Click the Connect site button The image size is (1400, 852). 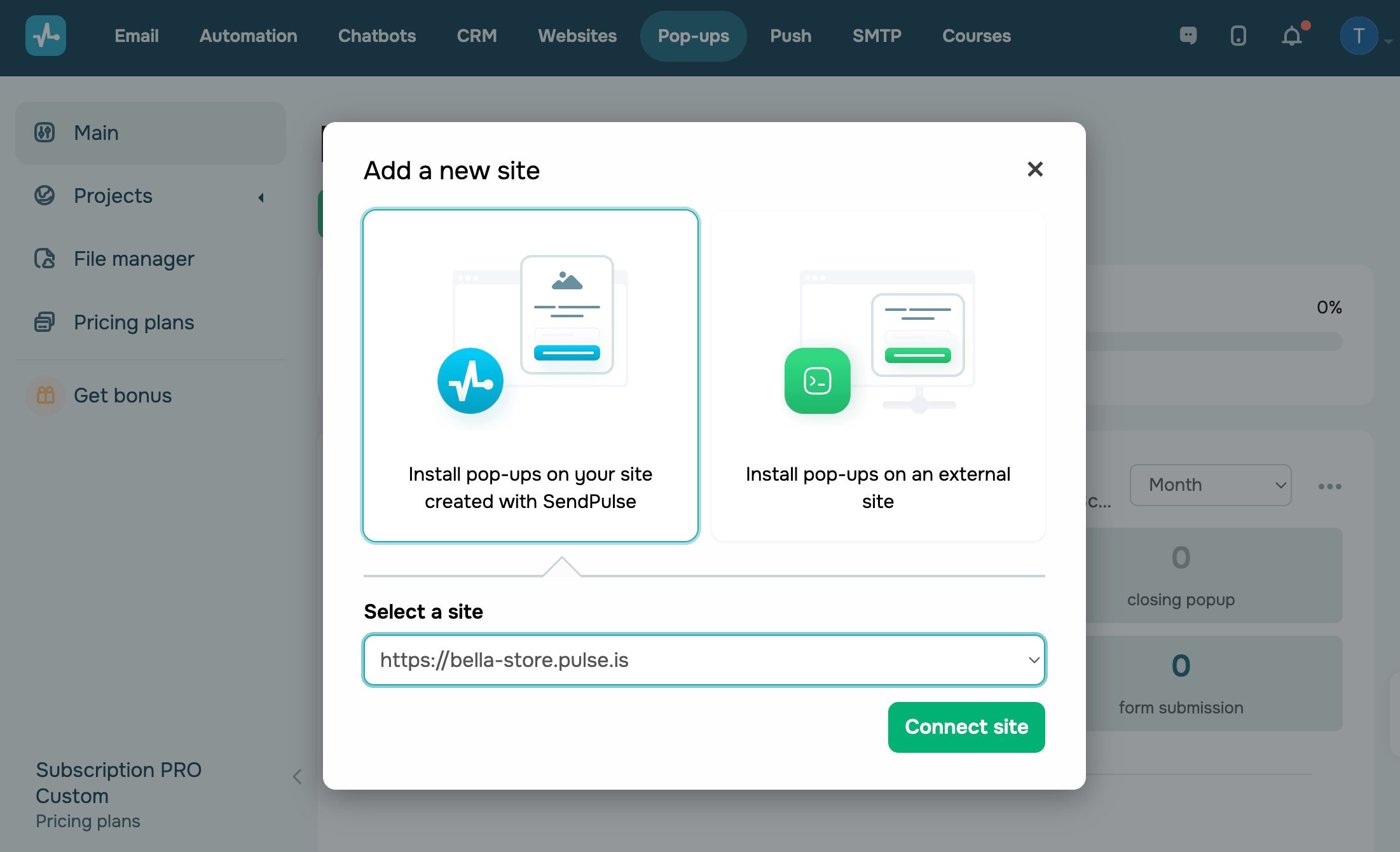966,727
